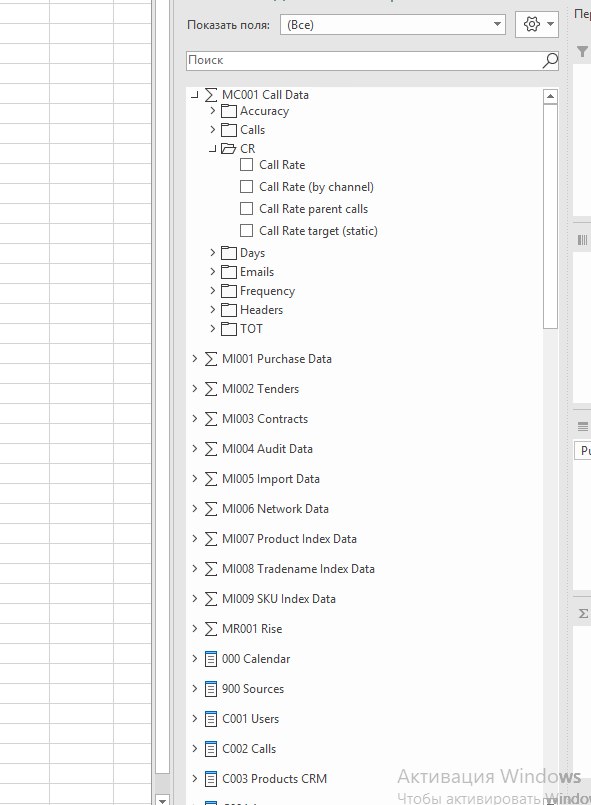Select the MI003 Contracts label
This screenshot has width=591, height=805.
(265, 419)
